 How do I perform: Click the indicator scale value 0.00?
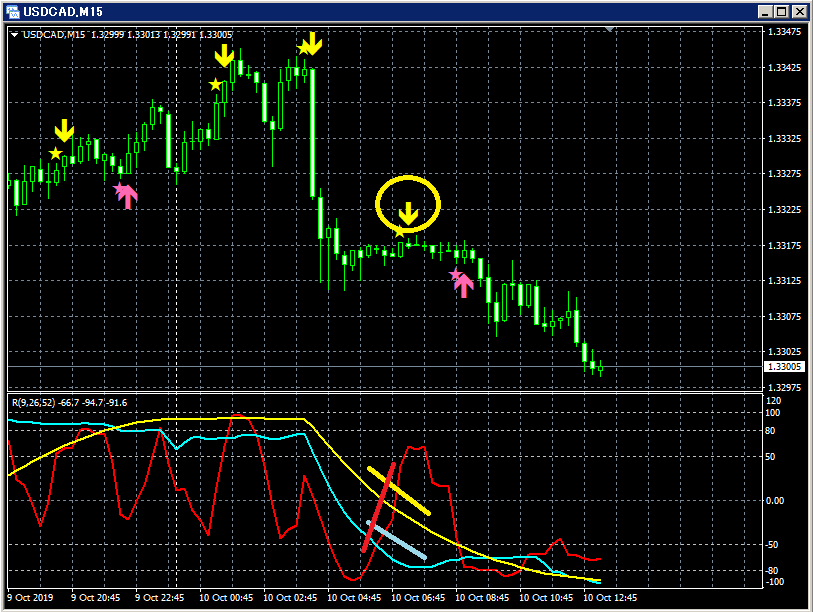point(775,500)
